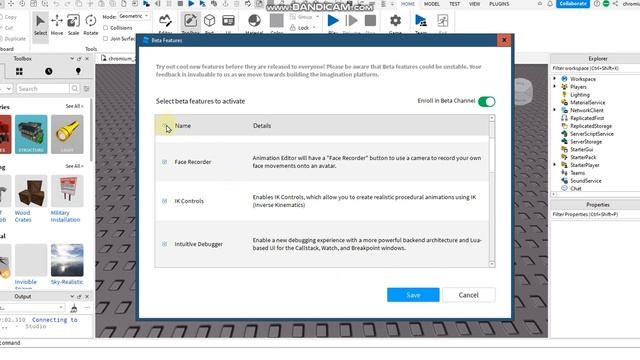640x360 pixels.
Task: Expand Players node arrow
Action: (555, 87)
